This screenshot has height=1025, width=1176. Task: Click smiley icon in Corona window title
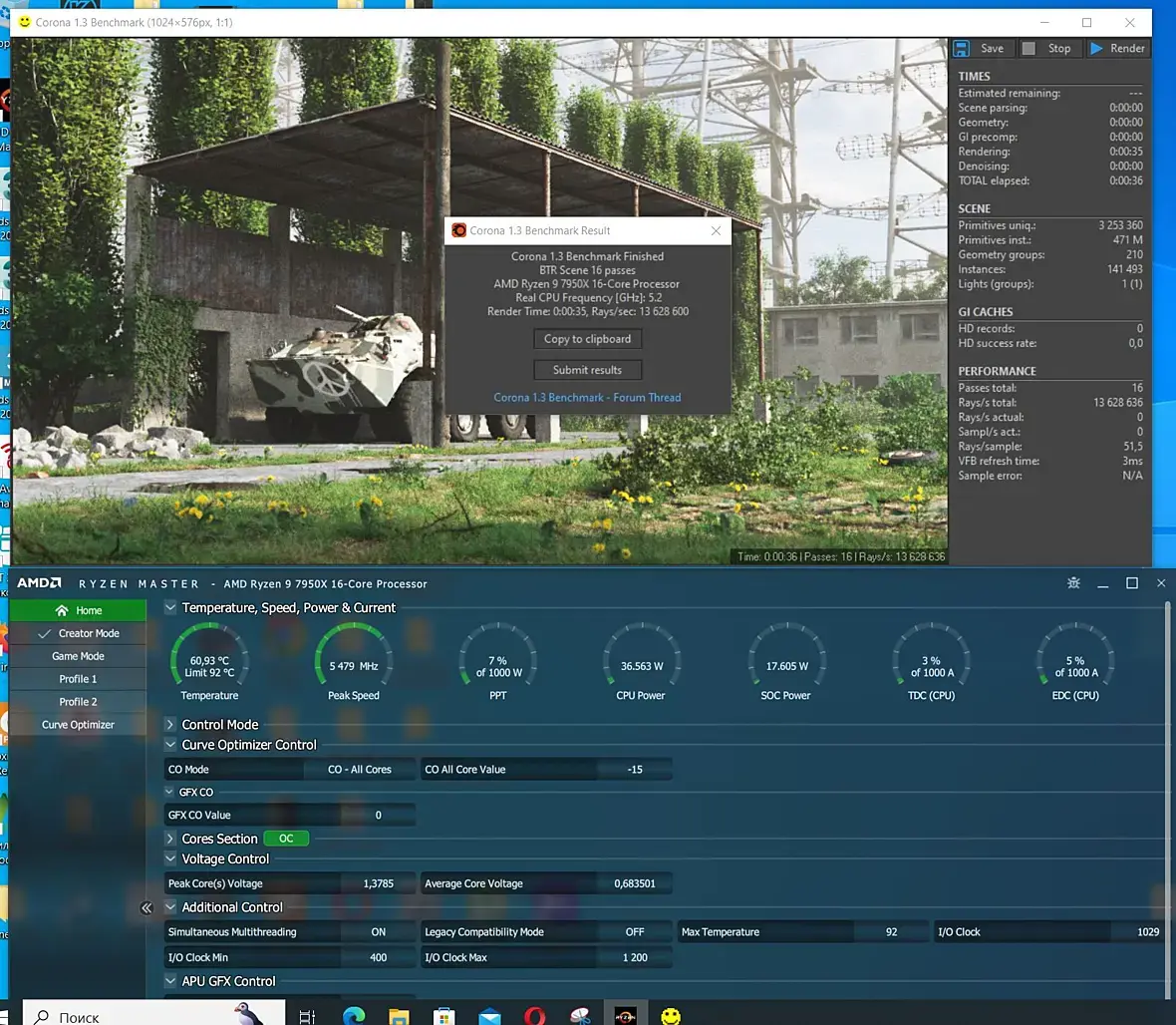[25, 22]
